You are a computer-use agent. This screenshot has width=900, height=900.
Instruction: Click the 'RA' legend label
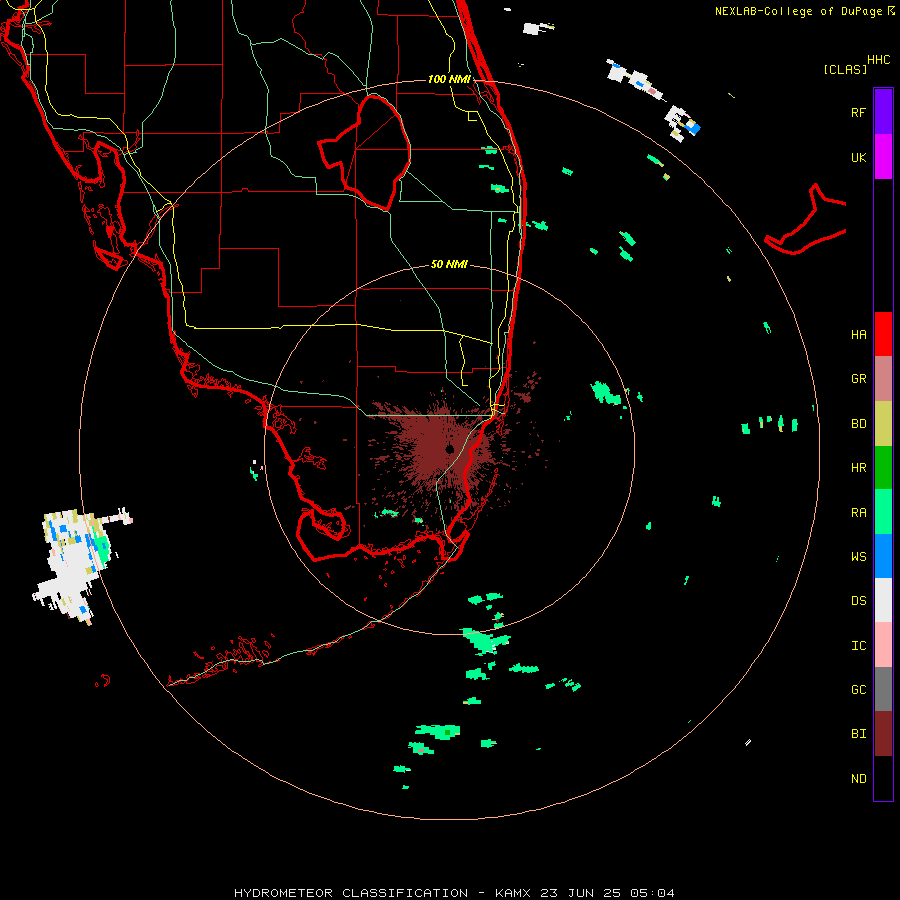pos(858,513)
